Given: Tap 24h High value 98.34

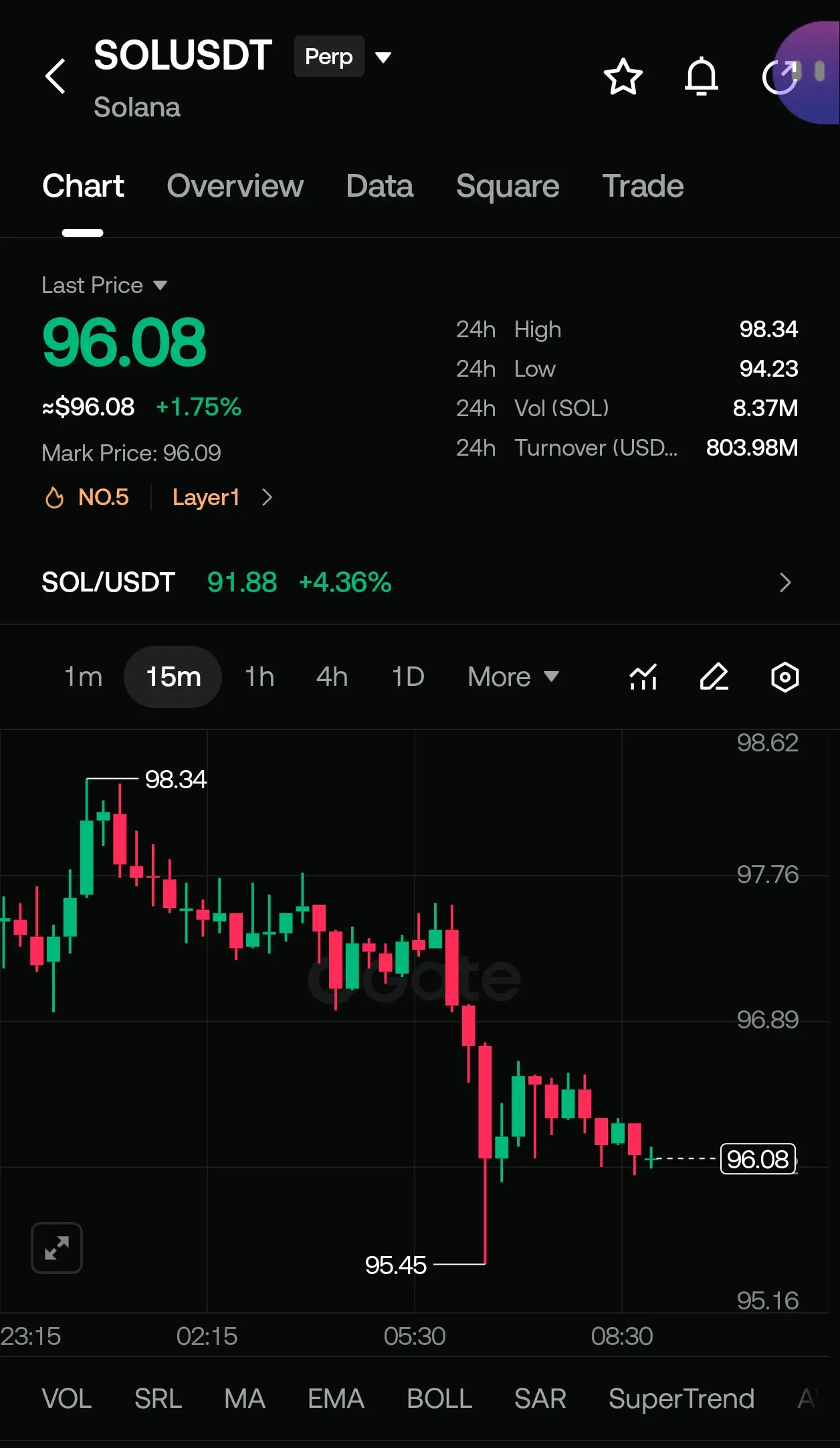Looking at the screenshot, I should pyautogui.click(x=768, y=329).
